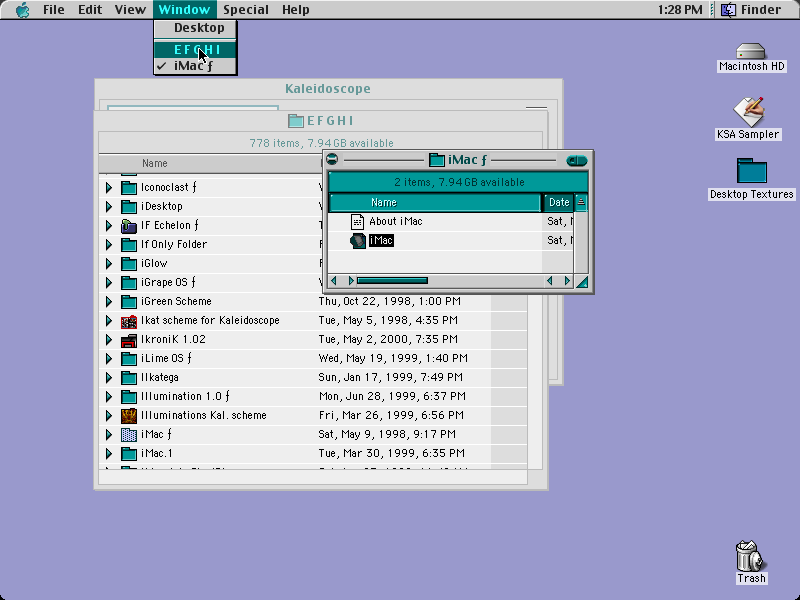Expand Ikat scheme for Kaleidoscope

pyautogui.click(x=109, y=320)
